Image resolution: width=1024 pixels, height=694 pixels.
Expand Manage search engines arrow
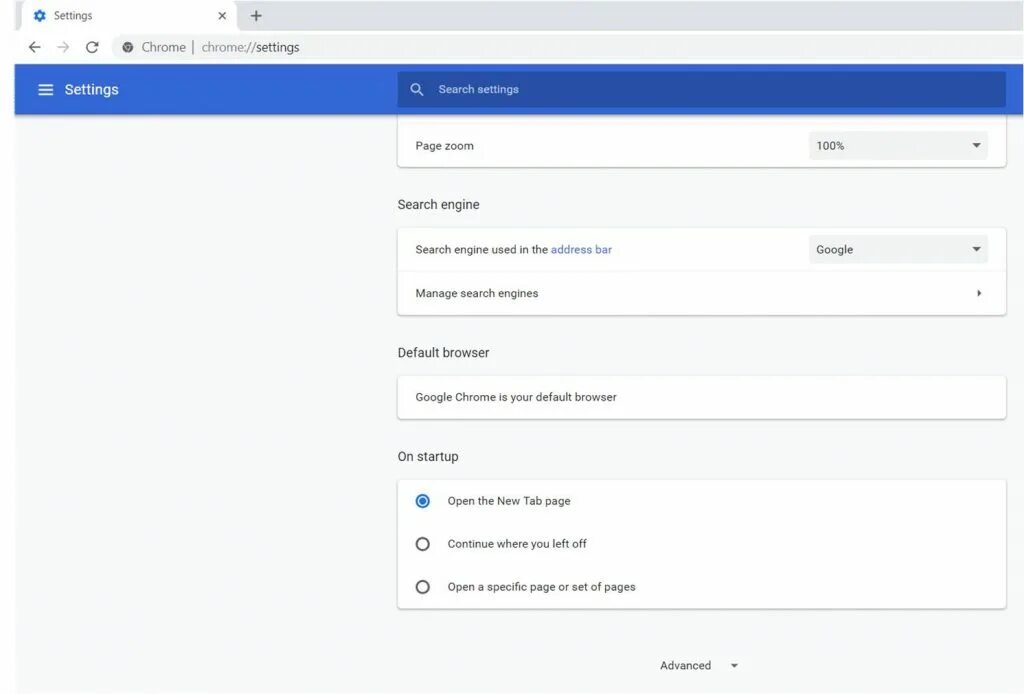[x=979, y=293]
